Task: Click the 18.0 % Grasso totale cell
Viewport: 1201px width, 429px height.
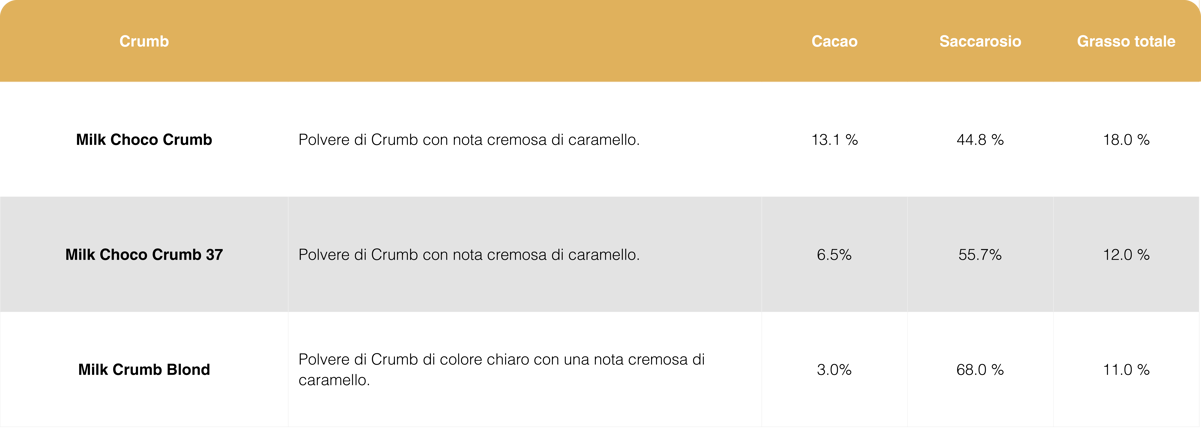Action: click(1126, 140)
